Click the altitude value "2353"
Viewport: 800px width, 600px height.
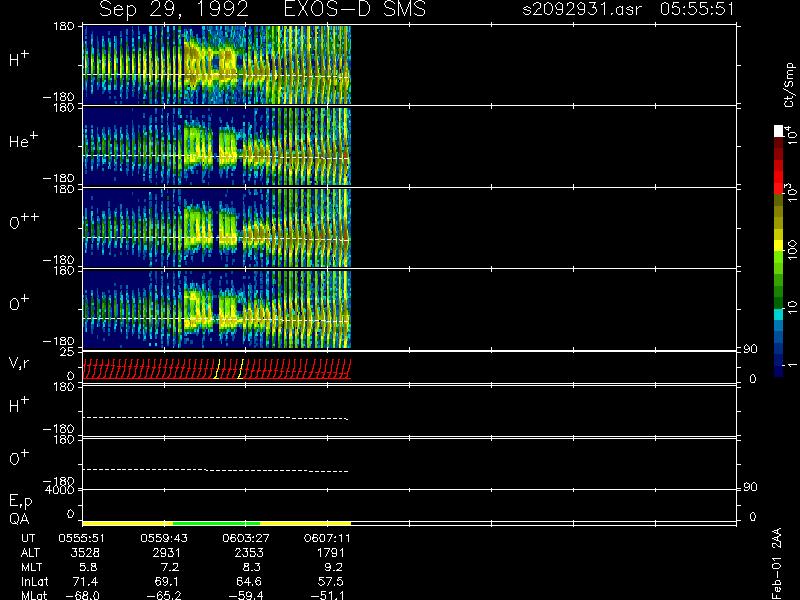249,553
